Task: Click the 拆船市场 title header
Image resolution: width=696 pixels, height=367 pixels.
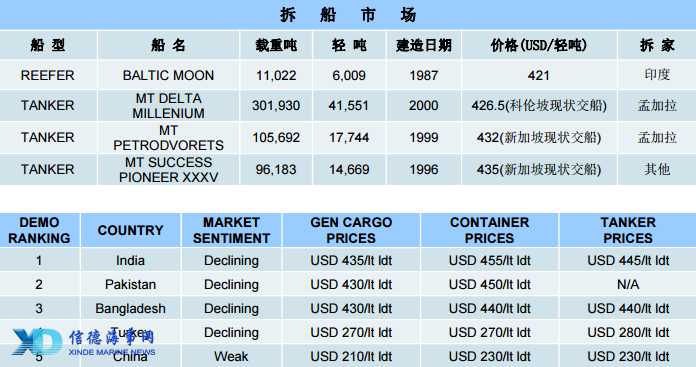Action: coord(348,15)
